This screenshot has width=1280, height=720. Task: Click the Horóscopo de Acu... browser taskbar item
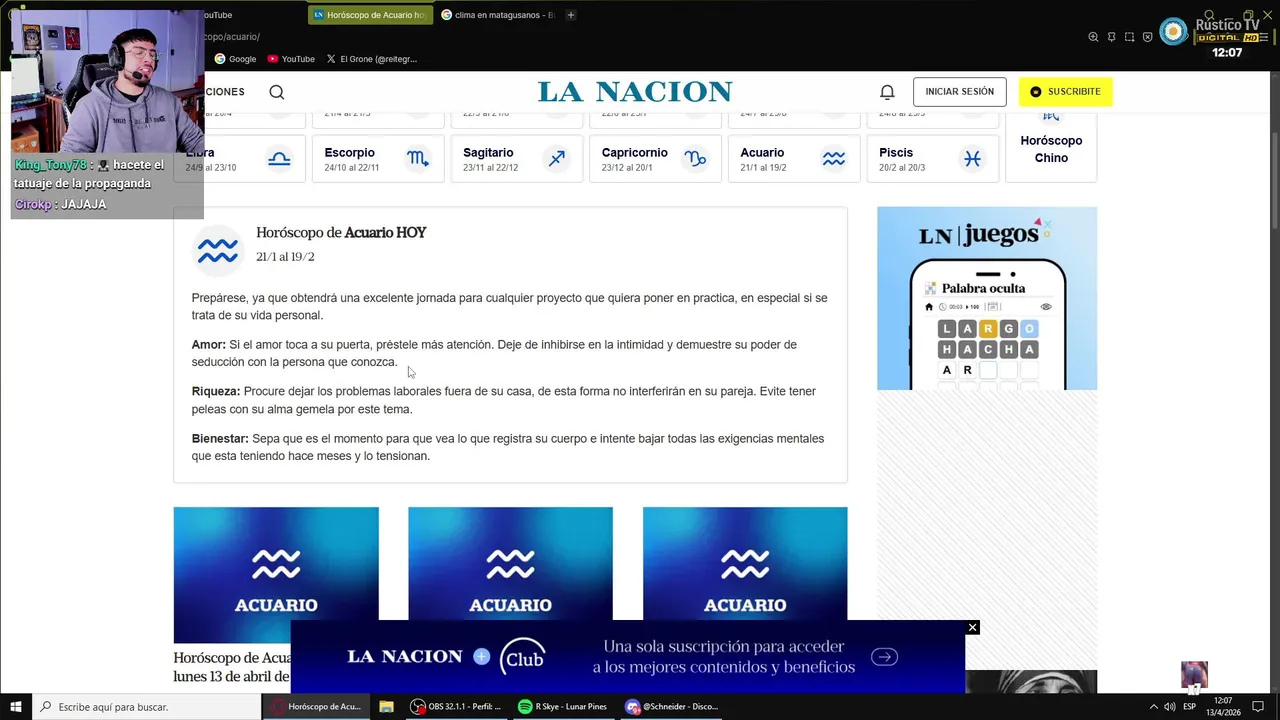tap(316, 707)
